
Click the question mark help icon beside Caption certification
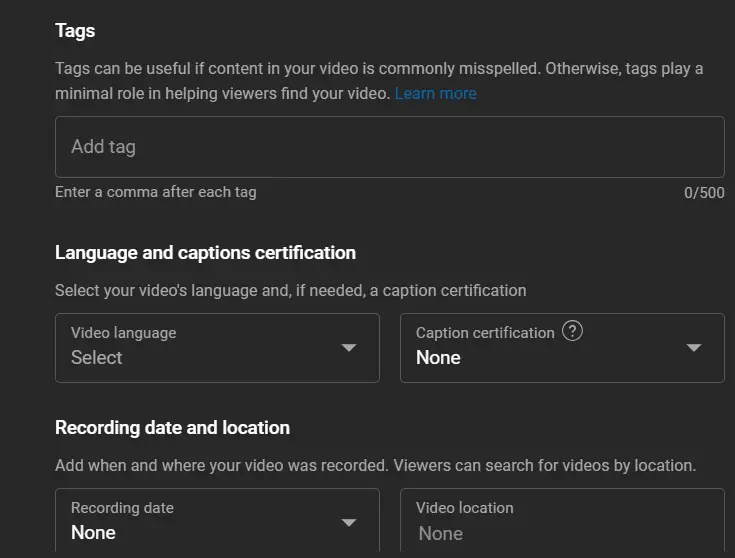coord(572,331)
